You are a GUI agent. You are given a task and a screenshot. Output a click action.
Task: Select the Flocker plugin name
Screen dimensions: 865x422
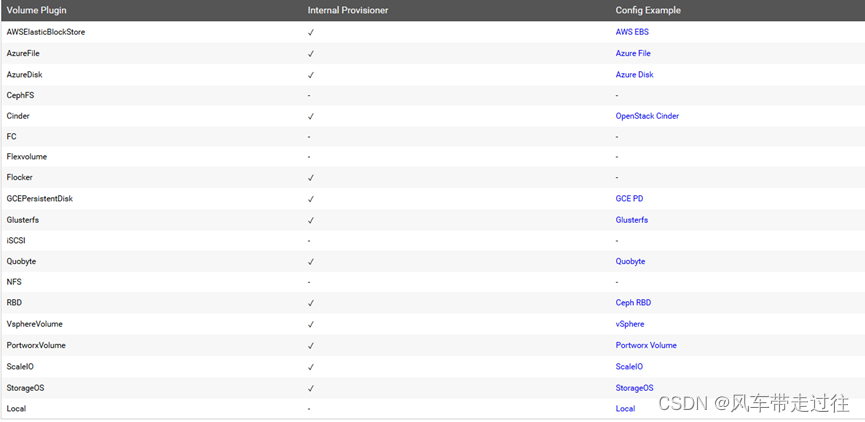[x=19, y=178]
